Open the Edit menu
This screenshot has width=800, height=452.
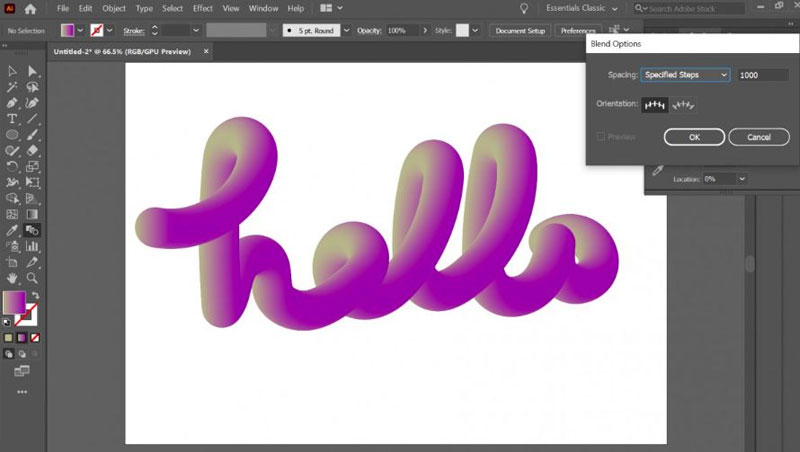coord(85,8)
